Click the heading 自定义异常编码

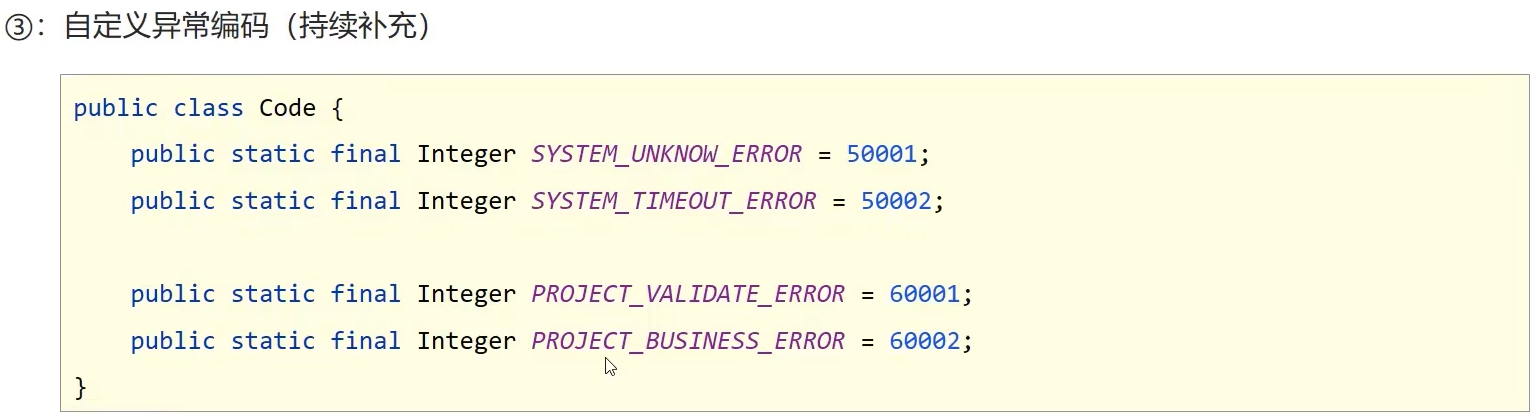click(166, 28)
